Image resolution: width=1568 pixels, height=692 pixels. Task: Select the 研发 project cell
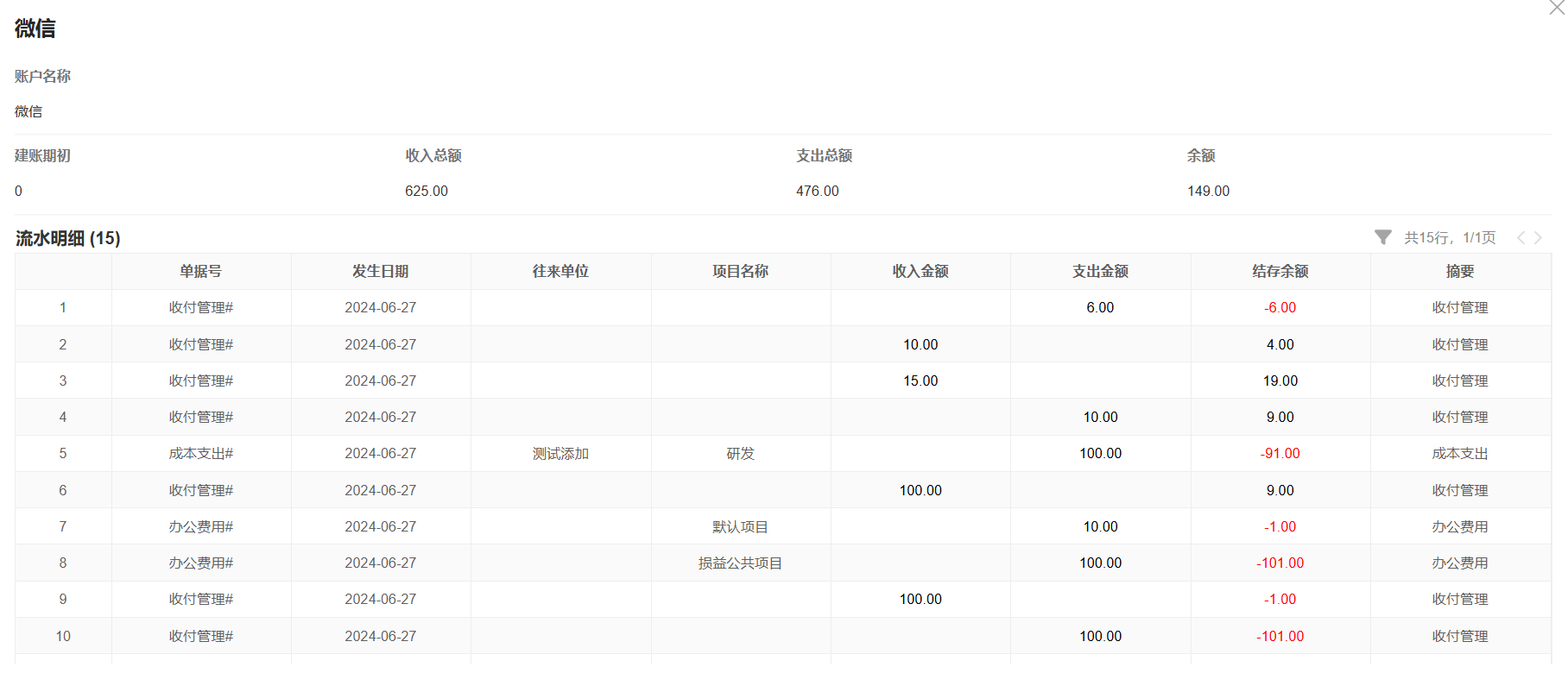click(x=740, y=454)
